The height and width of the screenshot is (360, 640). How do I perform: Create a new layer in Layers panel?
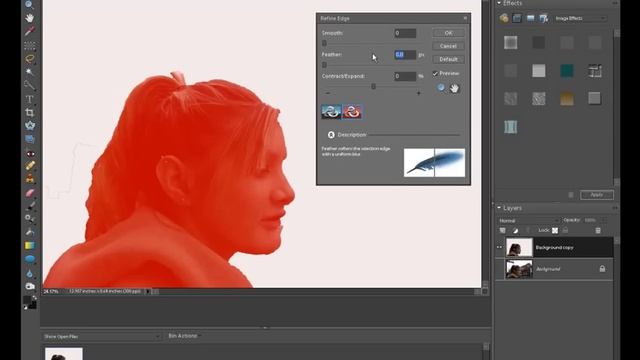[502, 231]
